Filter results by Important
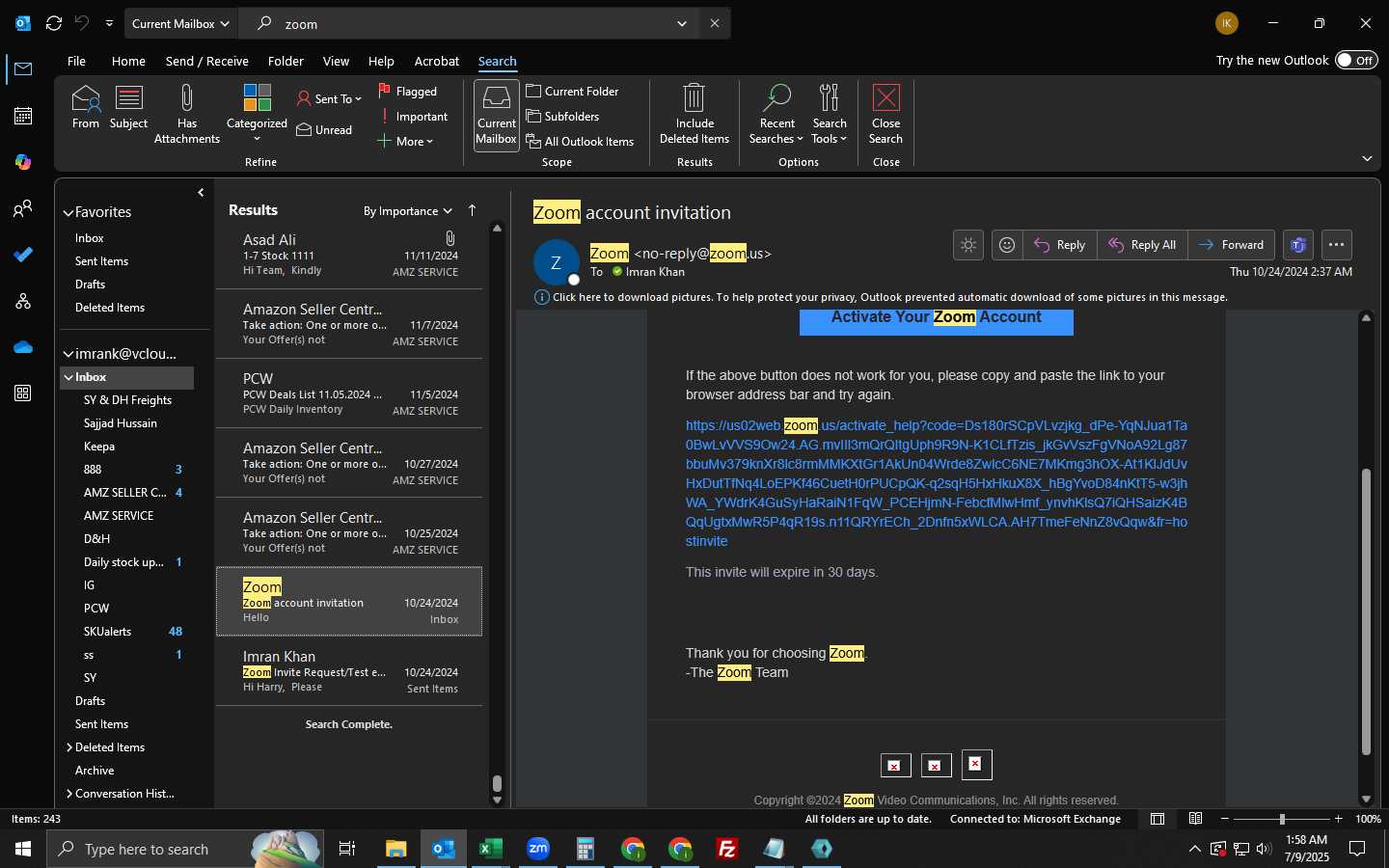Viewport: 1389px width, 868px height. point(413,117)
